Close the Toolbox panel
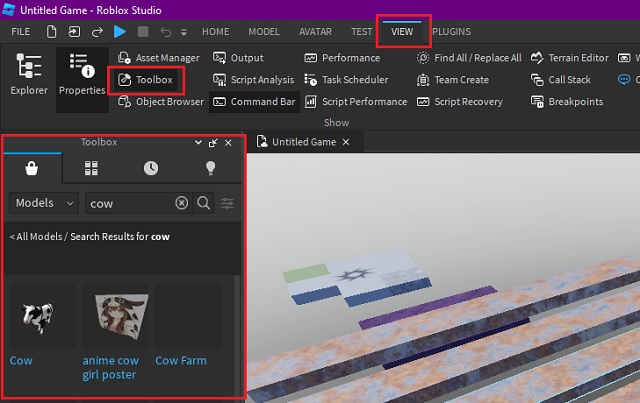 [x=228, y=142]
